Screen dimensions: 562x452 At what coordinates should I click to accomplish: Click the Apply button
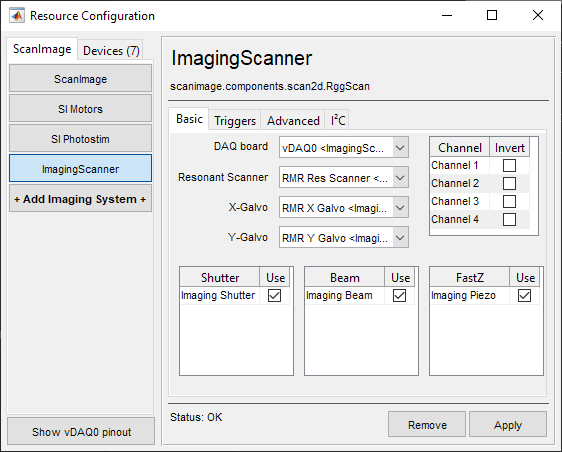508,424
